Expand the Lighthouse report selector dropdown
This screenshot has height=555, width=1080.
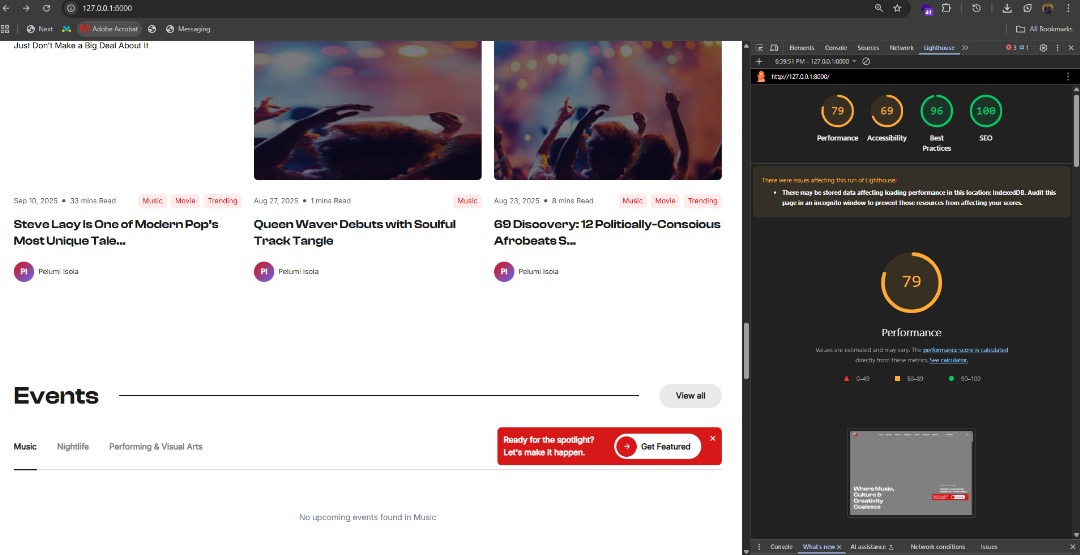pyautogui.click(x=853, y=61)
